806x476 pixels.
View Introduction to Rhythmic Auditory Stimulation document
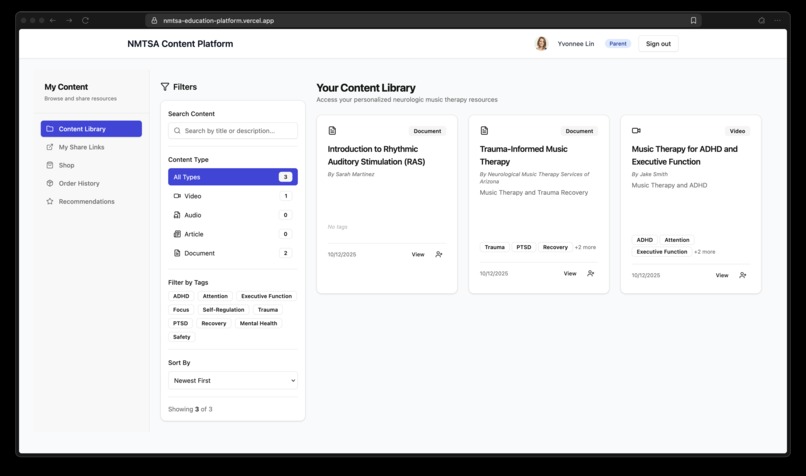[418, 254]
